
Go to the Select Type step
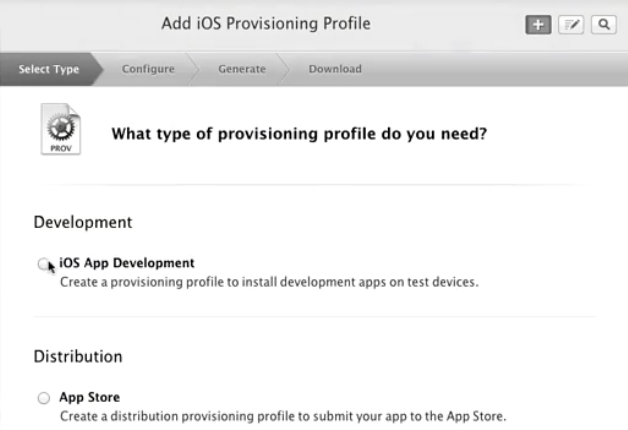48,69
